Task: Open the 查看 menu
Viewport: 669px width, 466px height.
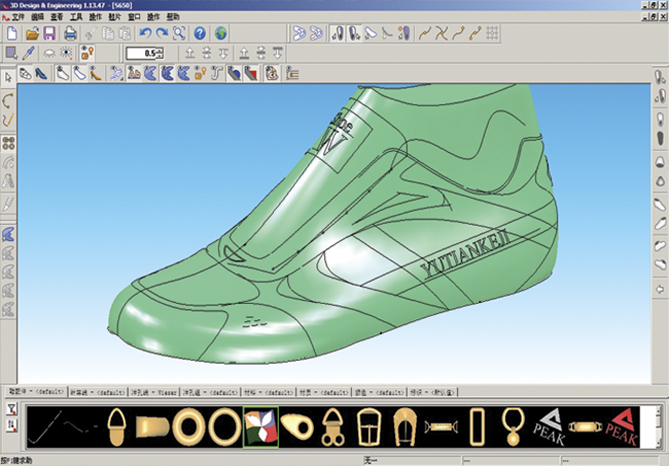Action: coord(57,17)
